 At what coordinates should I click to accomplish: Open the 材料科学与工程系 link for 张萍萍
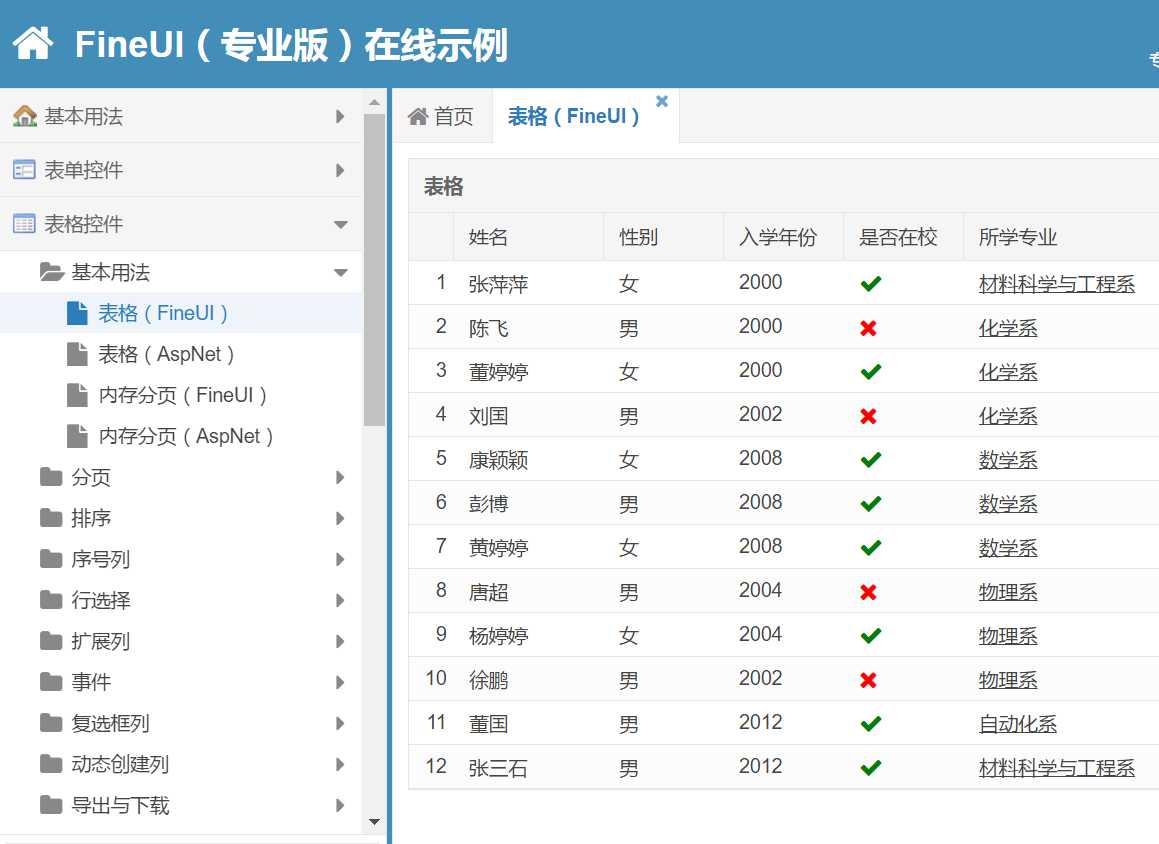[x=1056, y=284]
